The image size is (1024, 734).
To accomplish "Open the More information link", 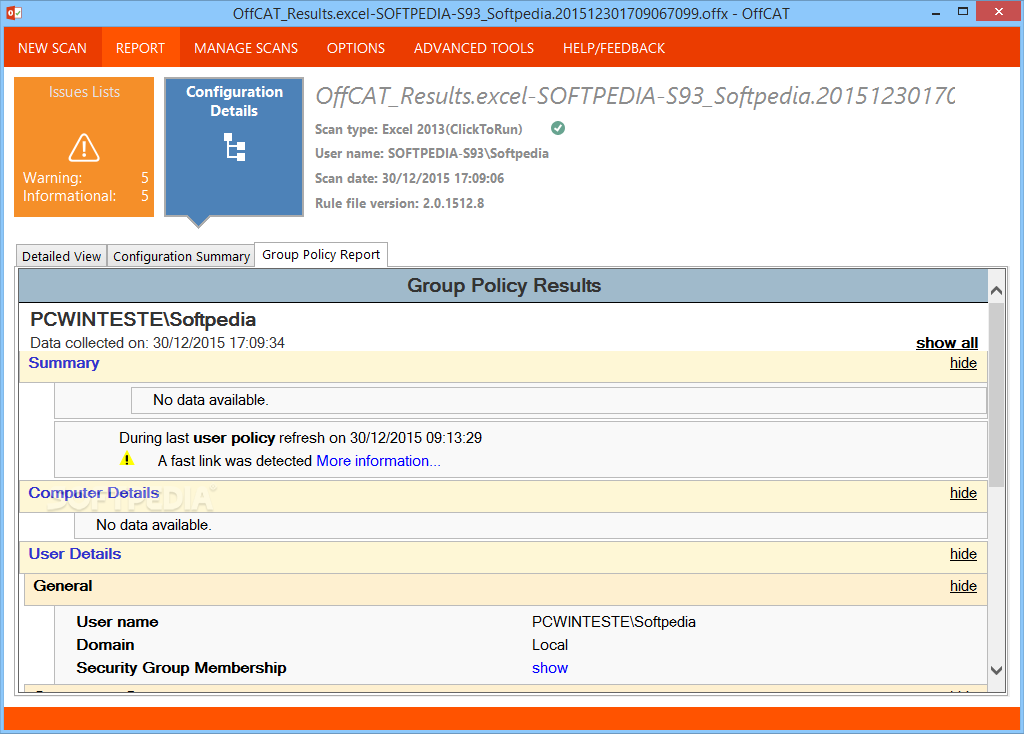I will point(378,461).
